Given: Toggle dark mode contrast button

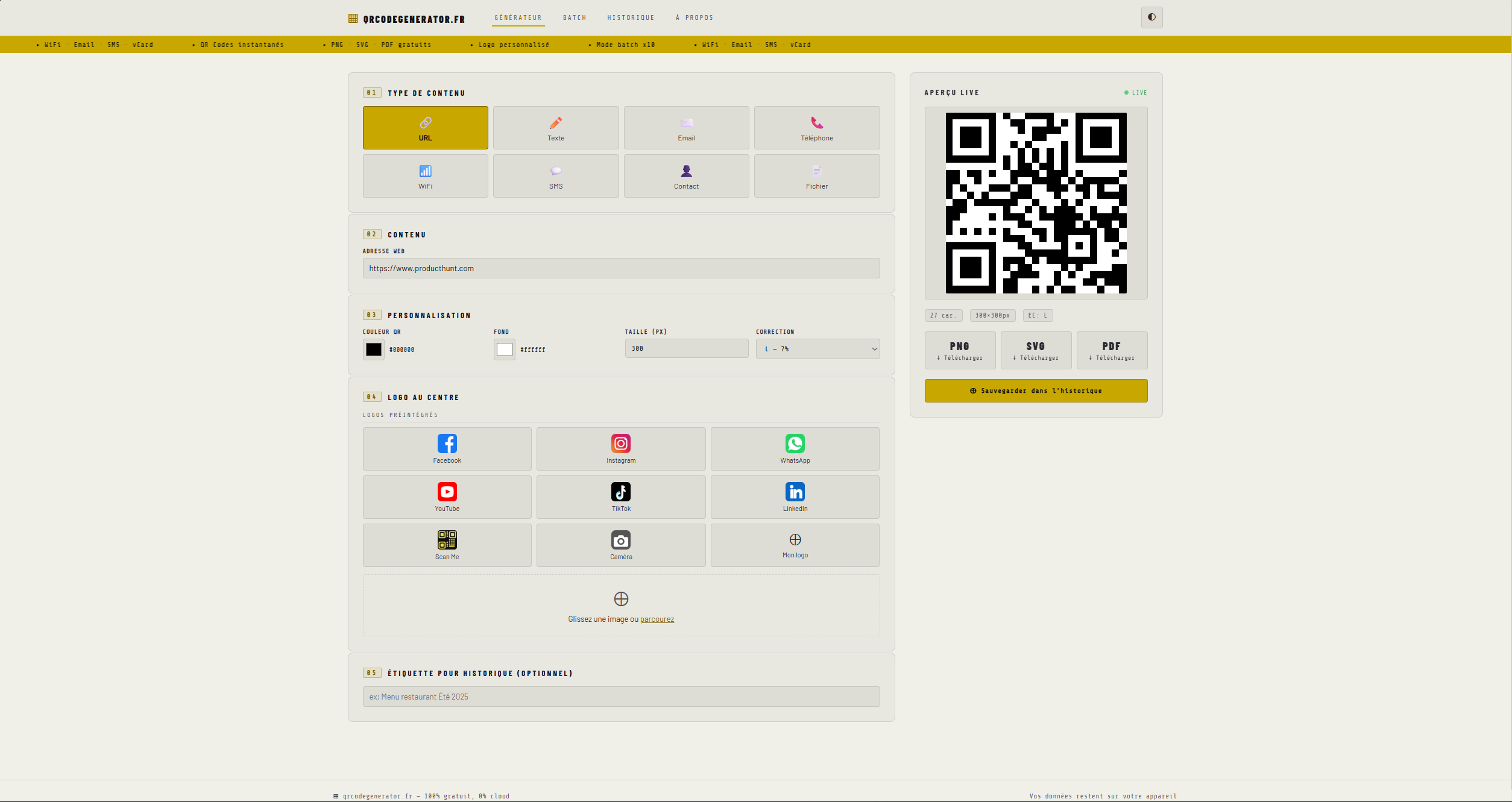Looking at the screenshot, I should click(1151, 17).
